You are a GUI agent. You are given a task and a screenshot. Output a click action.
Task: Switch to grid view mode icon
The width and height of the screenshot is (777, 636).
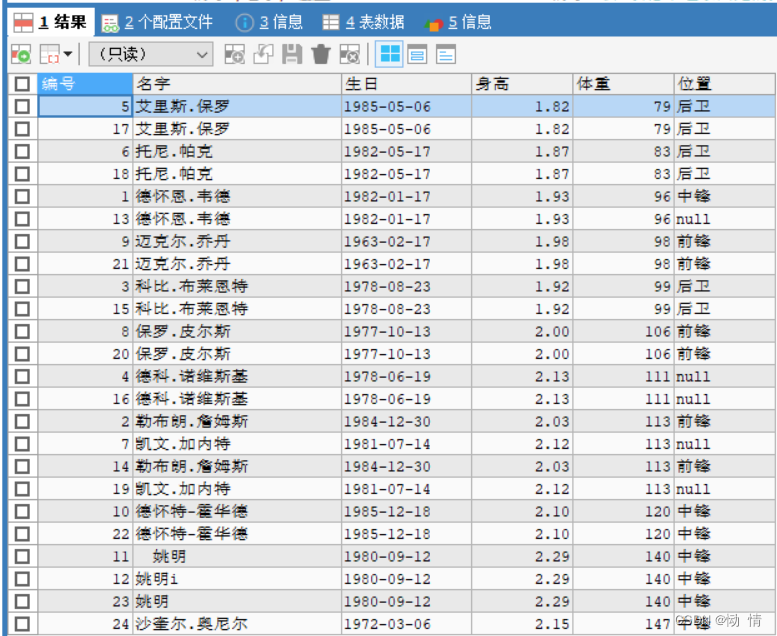pos(389,54)
